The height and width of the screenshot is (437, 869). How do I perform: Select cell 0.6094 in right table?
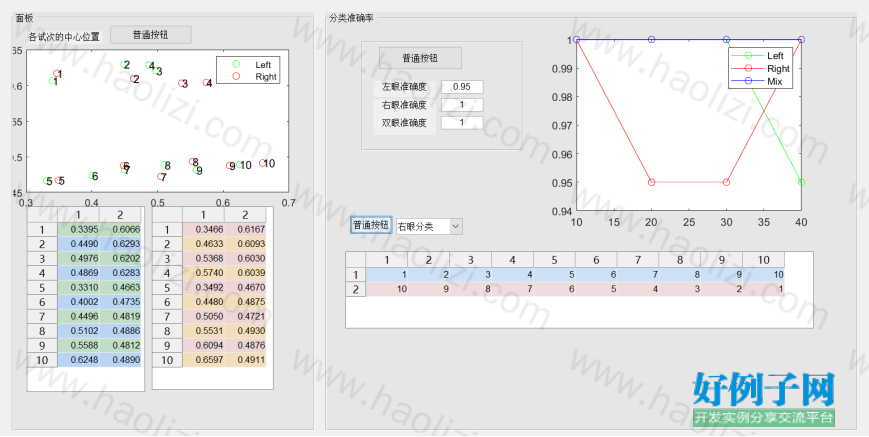click(203, 345)
